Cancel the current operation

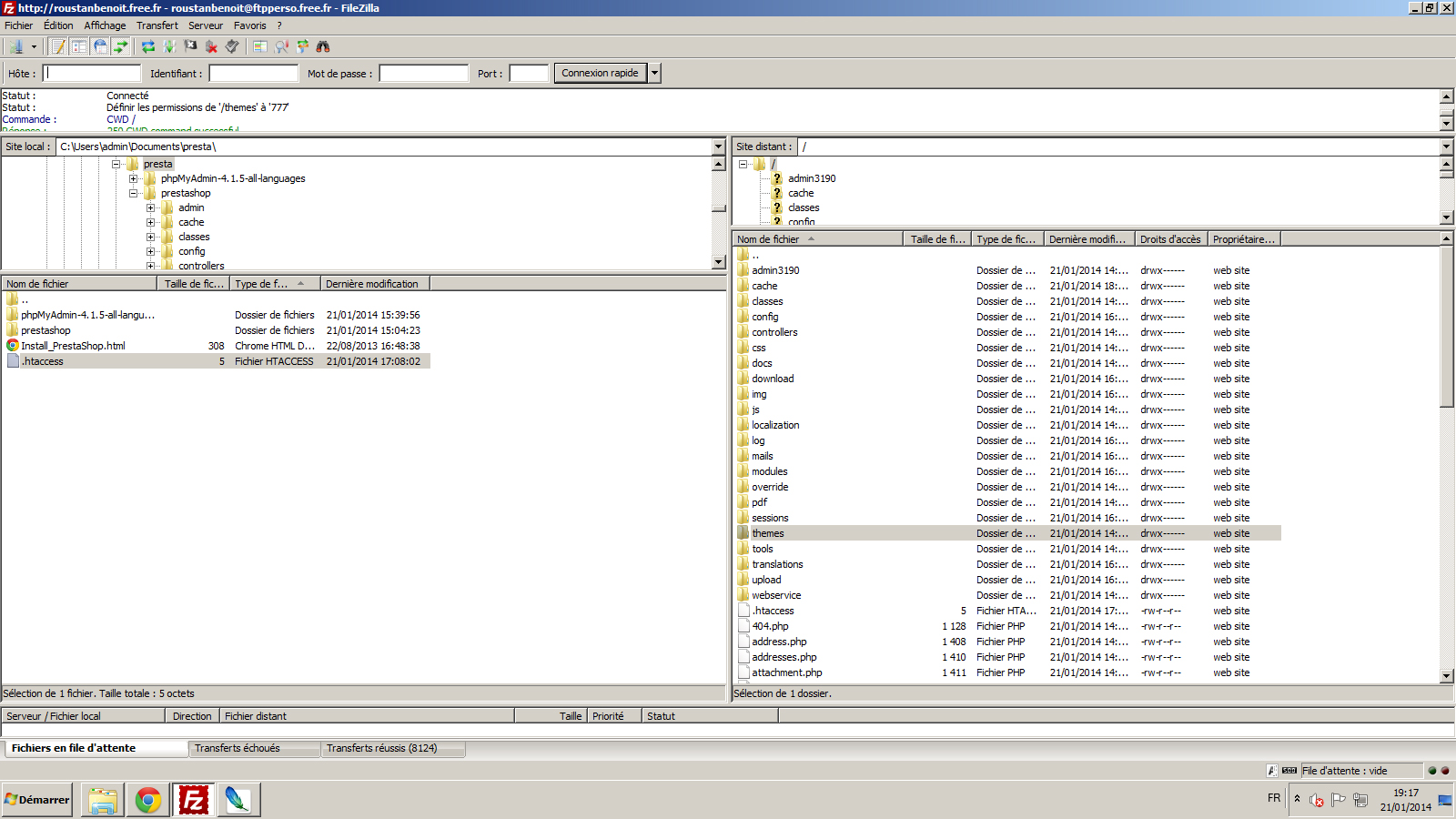coord(190,46)
